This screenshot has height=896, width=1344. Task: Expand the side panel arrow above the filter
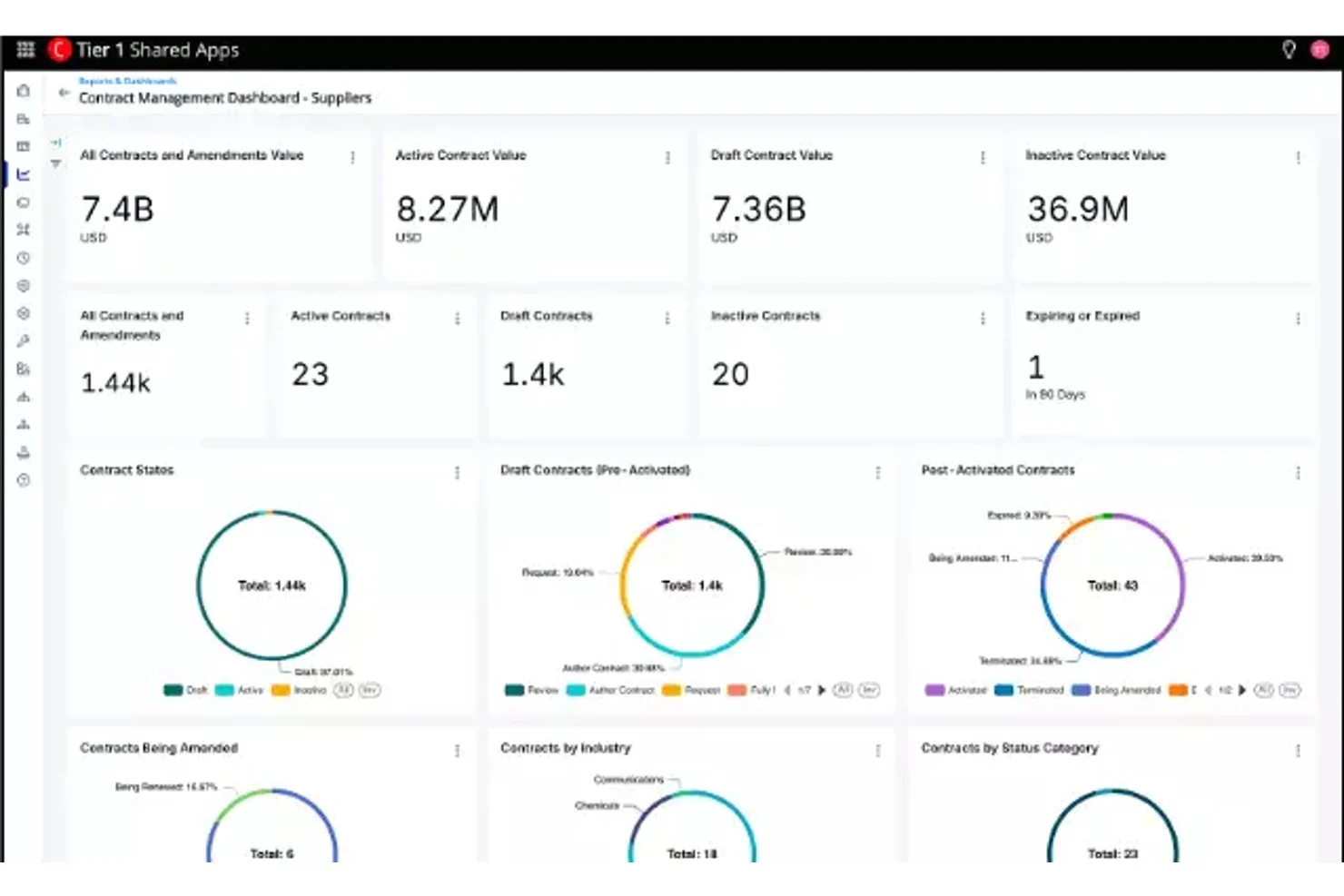[56, 143]
